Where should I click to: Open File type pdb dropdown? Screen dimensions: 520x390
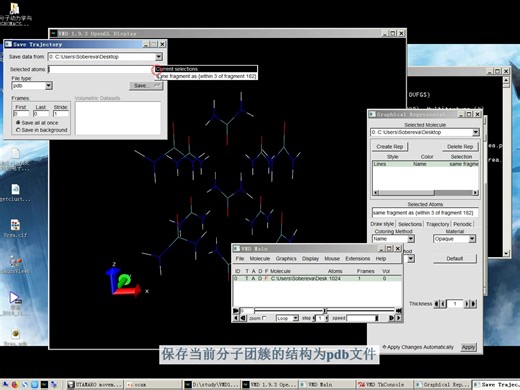[48, 86]
